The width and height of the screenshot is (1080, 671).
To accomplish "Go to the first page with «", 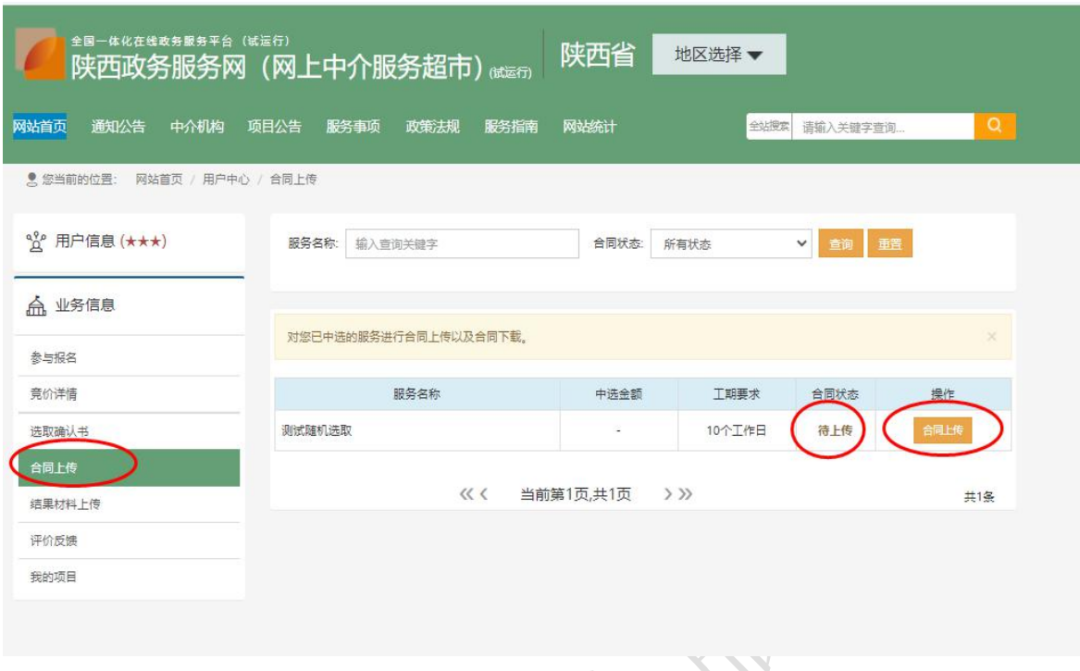I will point(466,494).
